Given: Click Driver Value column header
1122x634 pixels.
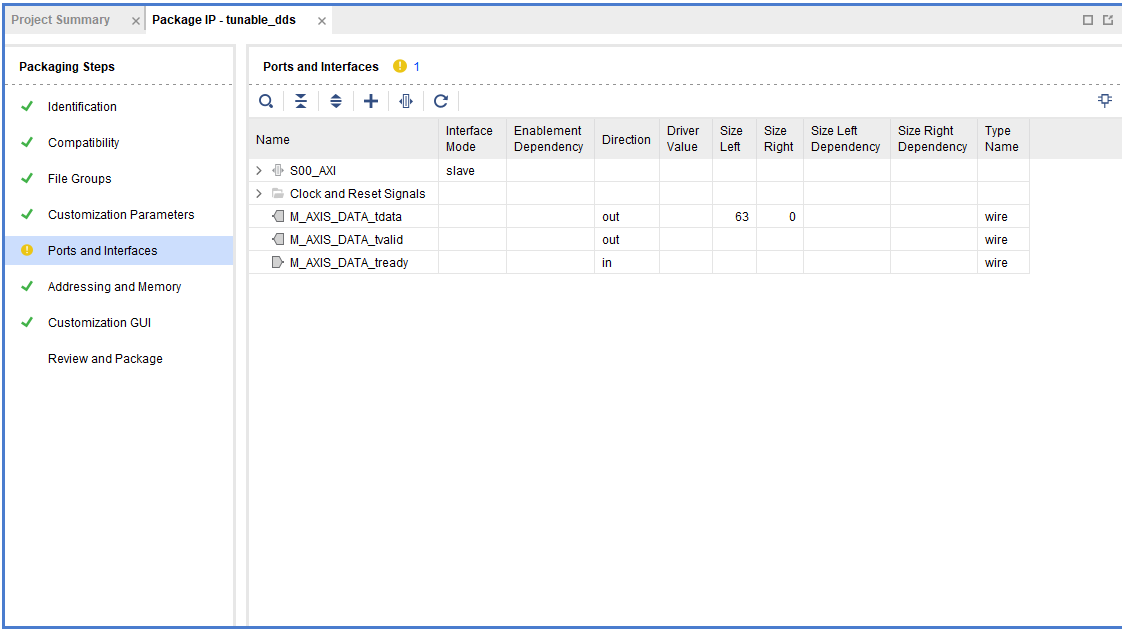Looking at the screenshot, I should [686, 139].
